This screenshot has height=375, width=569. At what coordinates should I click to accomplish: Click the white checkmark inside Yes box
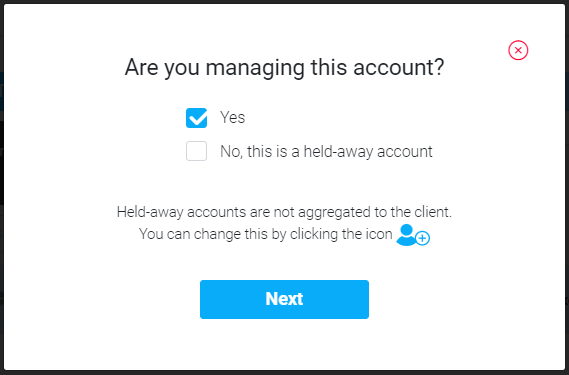coord(197,118)
